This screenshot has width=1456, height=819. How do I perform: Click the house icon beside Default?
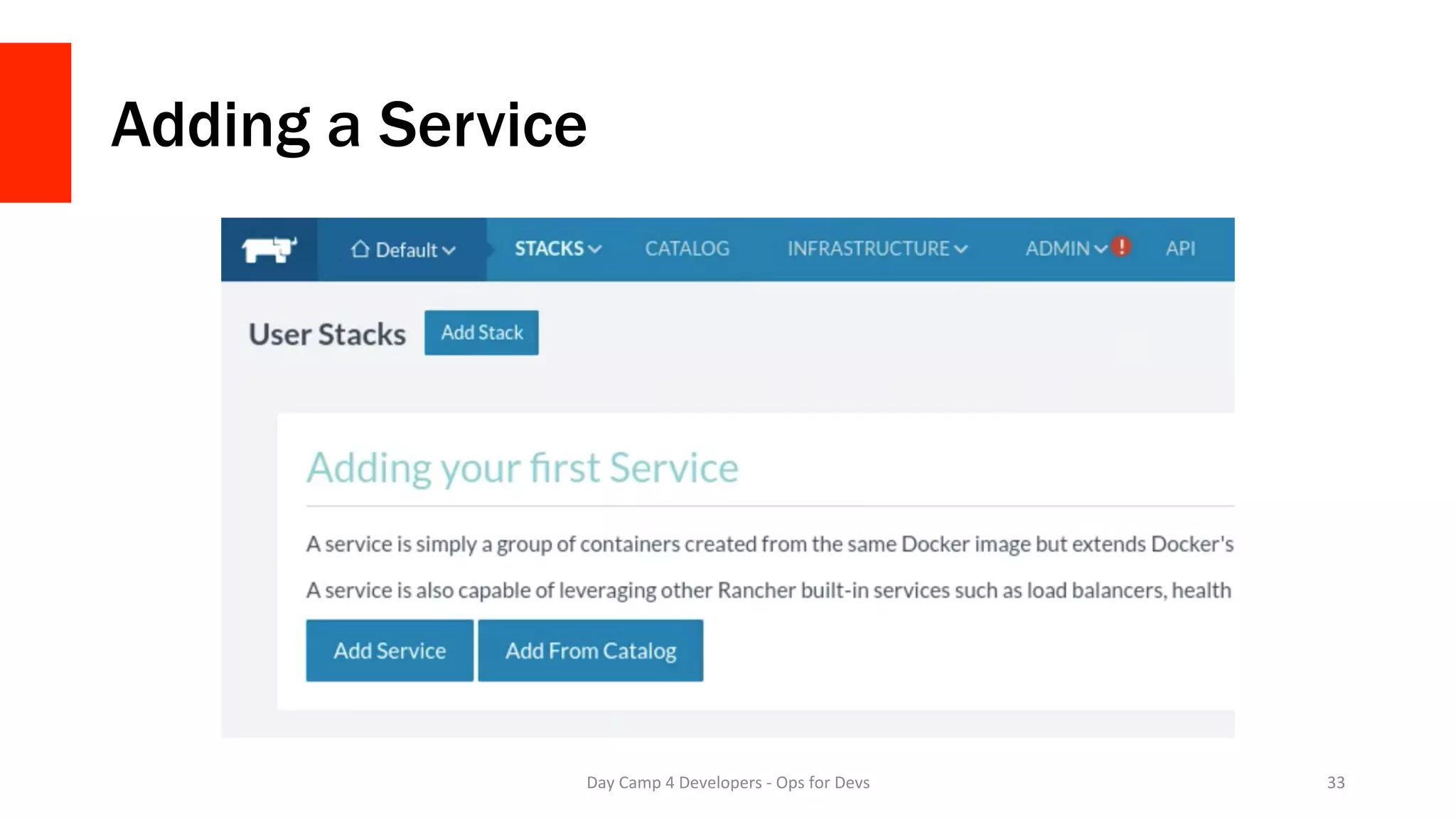click(360, 250)
